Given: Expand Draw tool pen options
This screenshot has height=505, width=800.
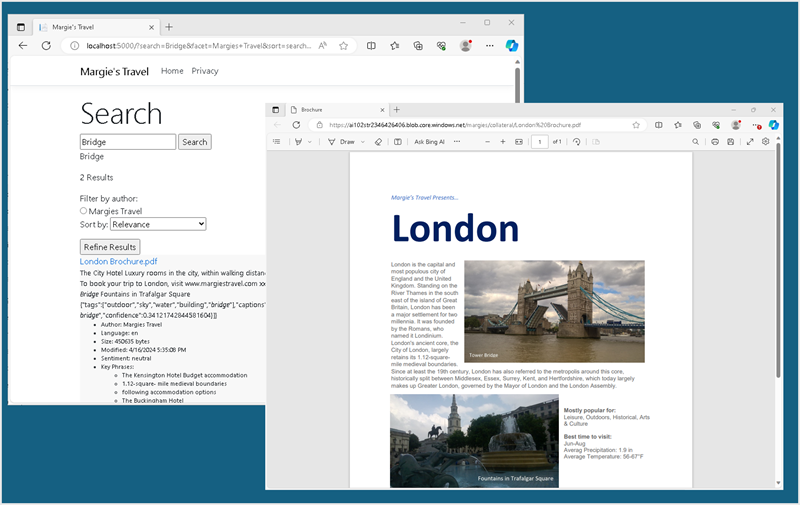Looking at the screenshot, I should (363, 142).
